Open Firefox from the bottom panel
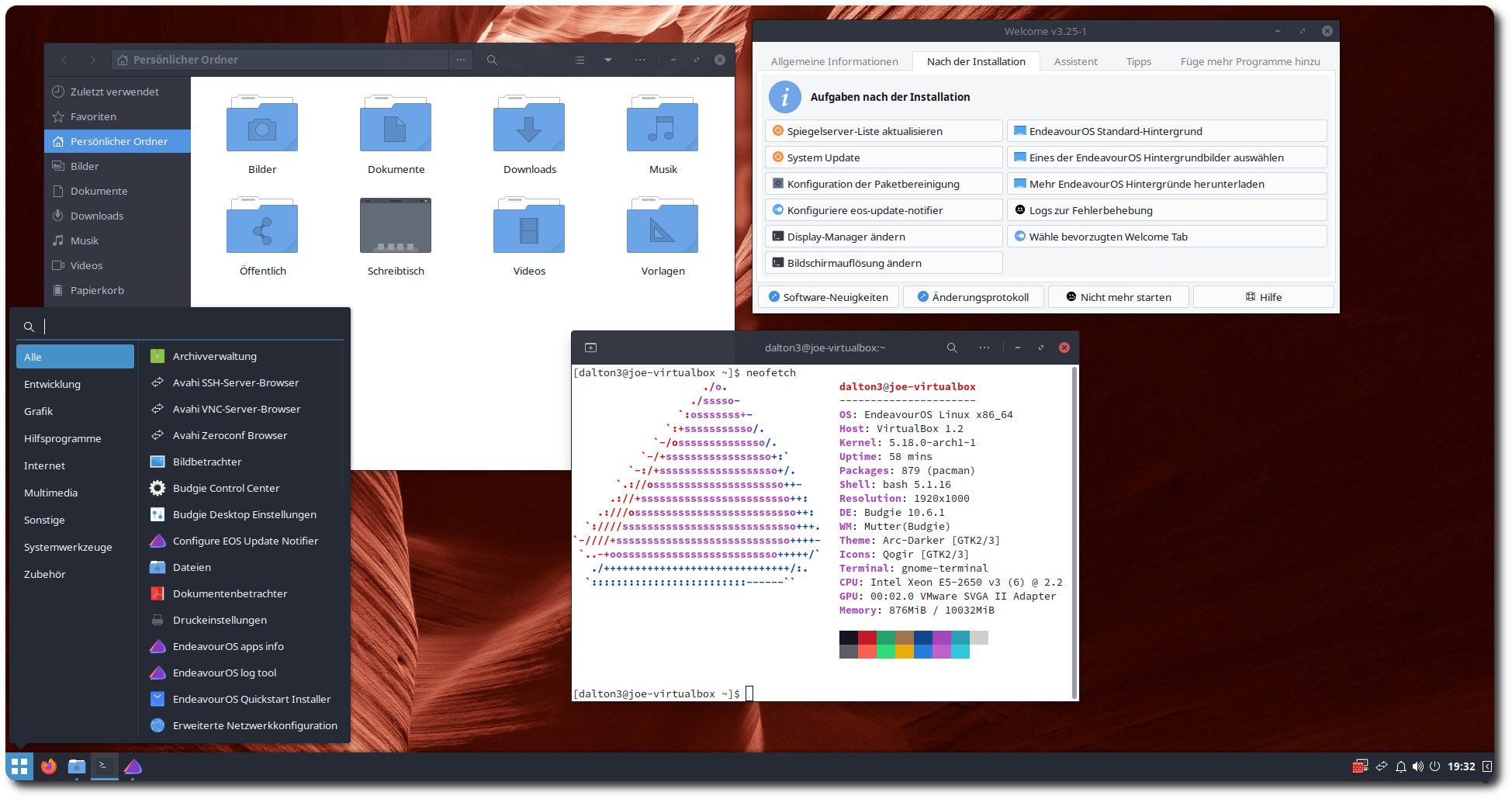The width and height of the screenshot is (1512, 799). [49, 766]
